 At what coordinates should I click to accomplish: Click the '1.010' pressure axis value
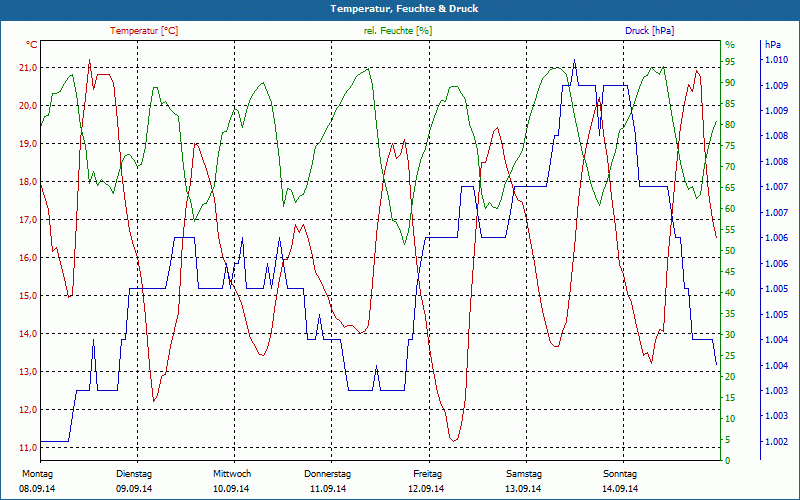click(x=776, y=60)
